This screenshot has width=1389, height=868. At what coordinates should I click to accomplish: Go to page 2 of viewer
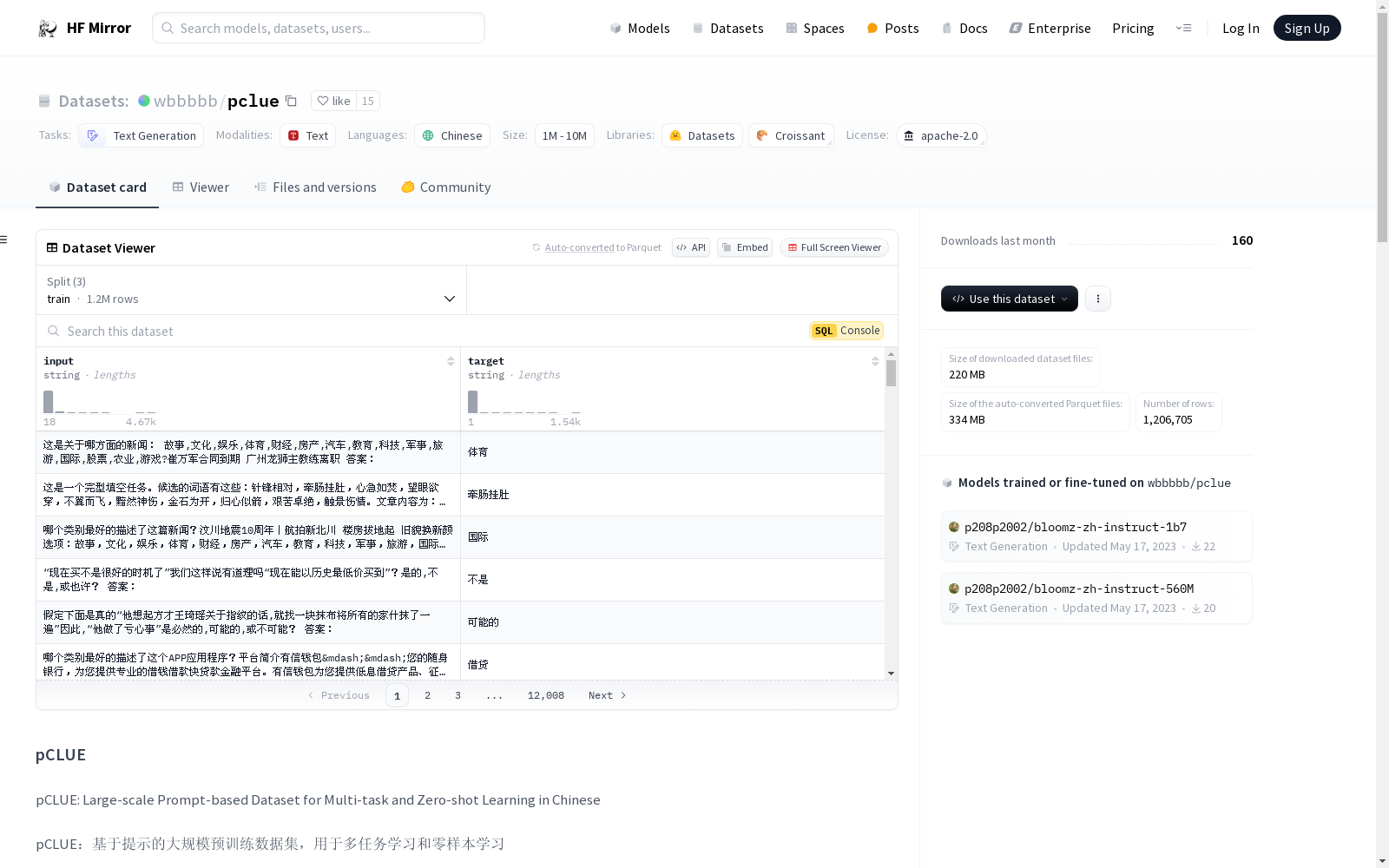tap(427, 695)
